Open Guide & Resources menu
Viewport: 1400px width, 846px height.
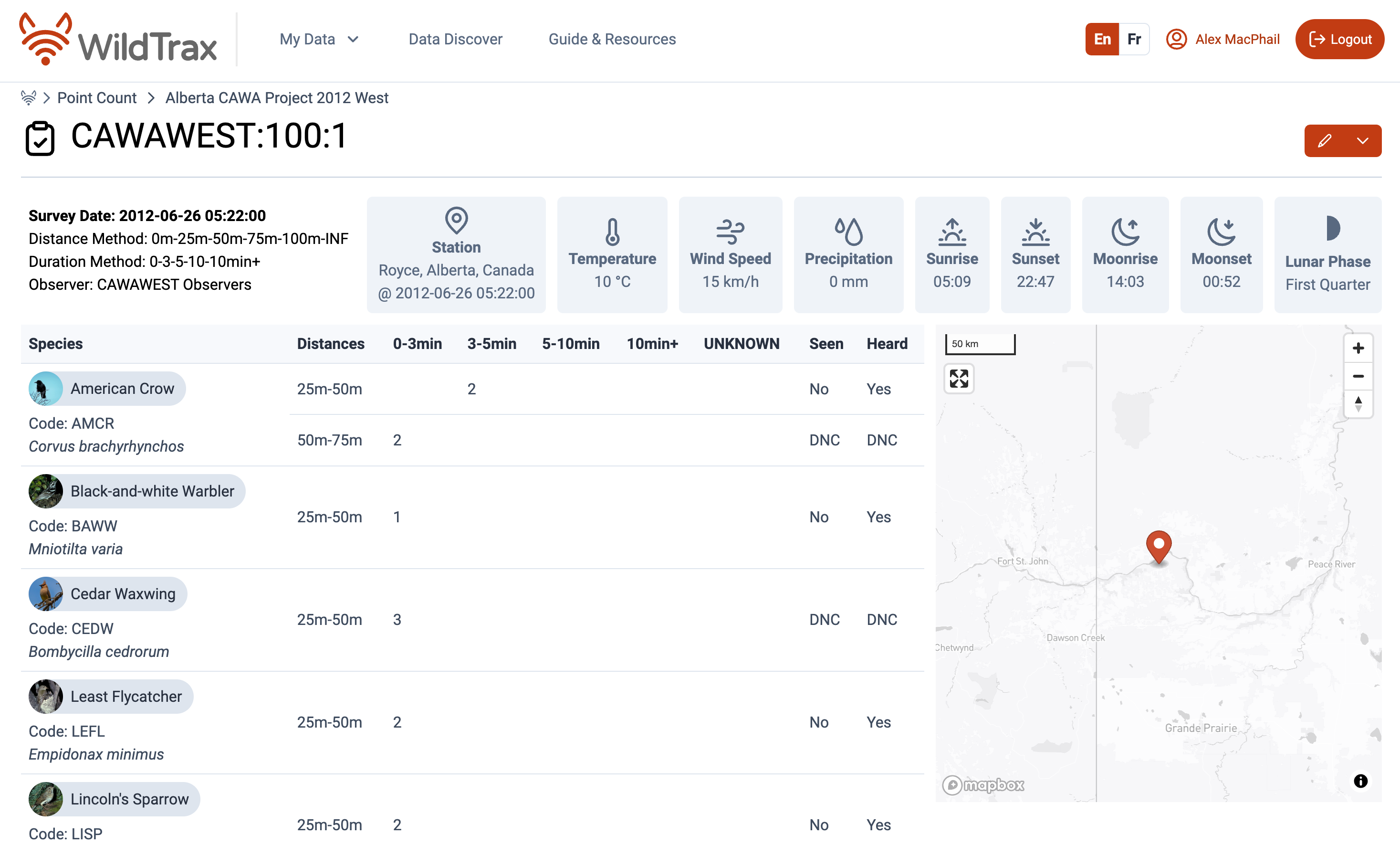(612, 39)
